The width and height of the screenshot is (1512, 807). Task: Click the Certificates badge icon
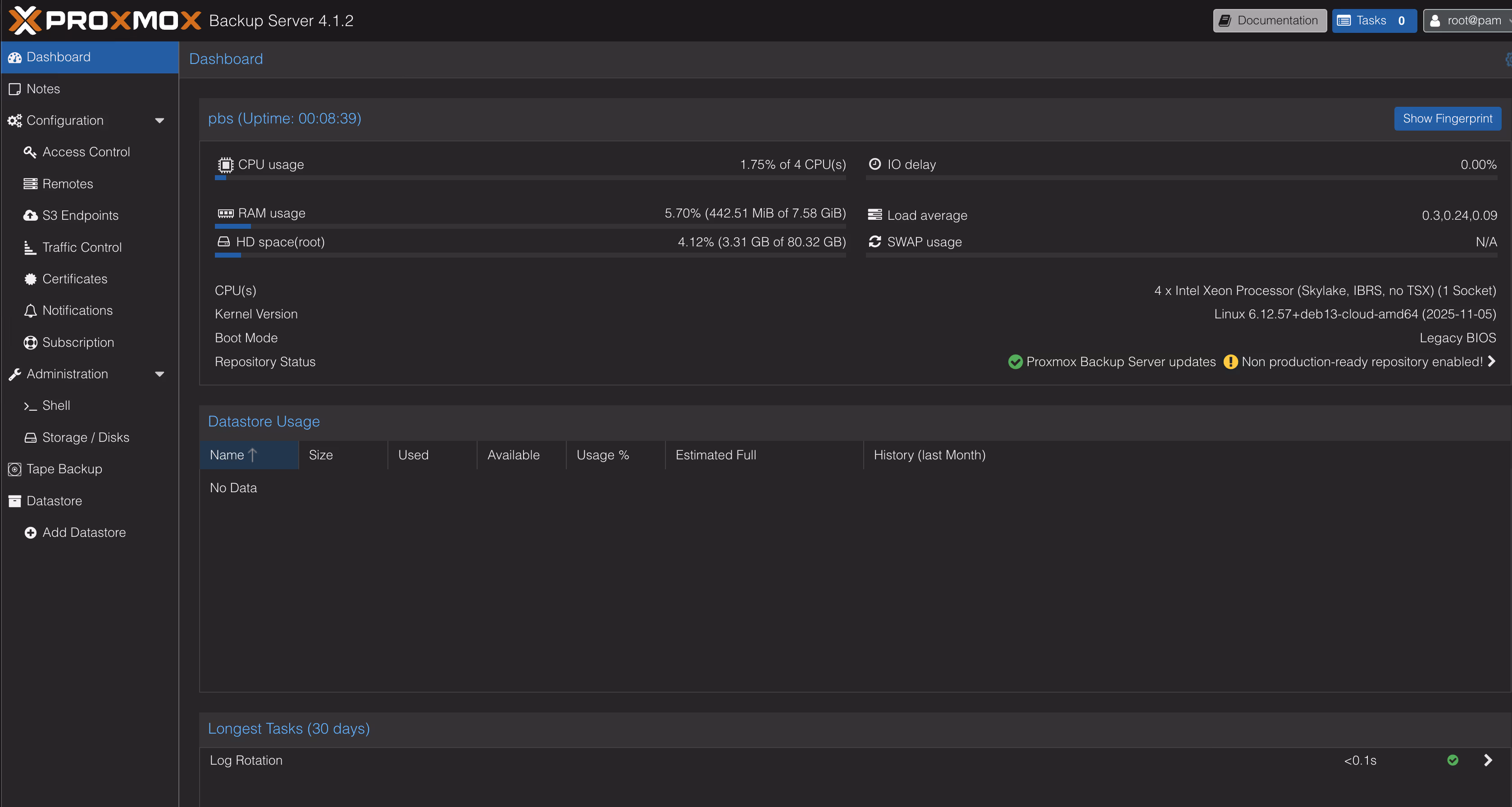[x=30, y=279]
